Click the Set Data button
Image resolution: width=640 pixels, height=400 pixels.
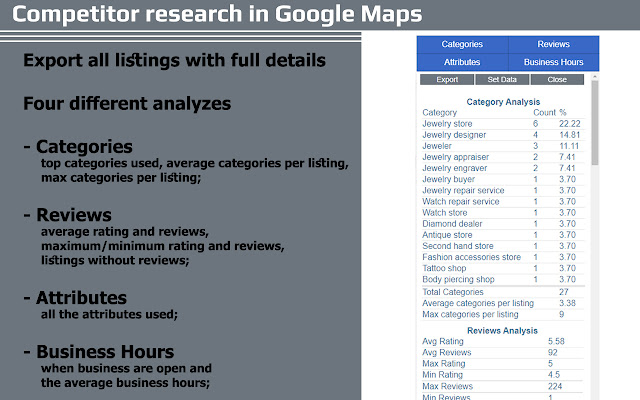coord(502,80)
